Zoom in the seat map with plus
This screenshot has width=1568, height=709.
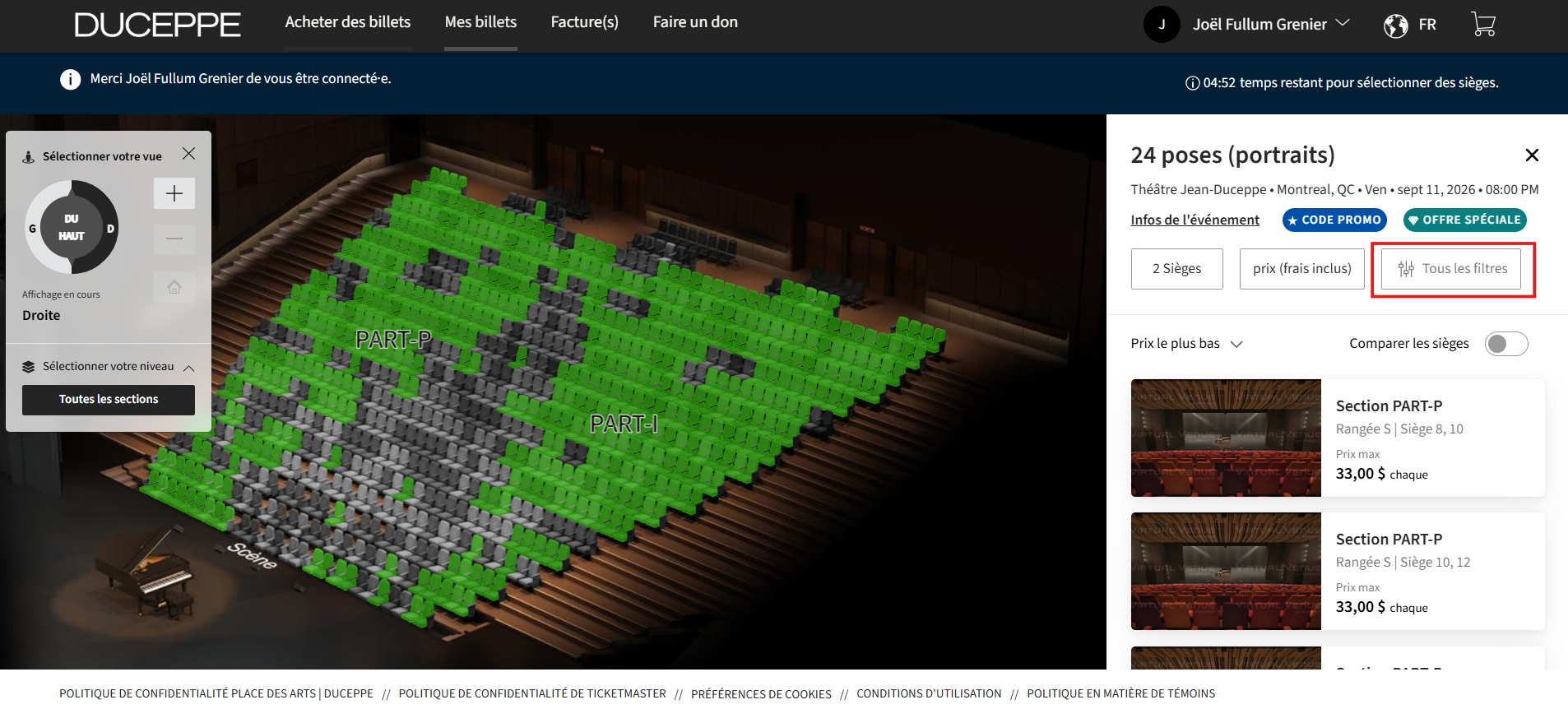[174, 193]
